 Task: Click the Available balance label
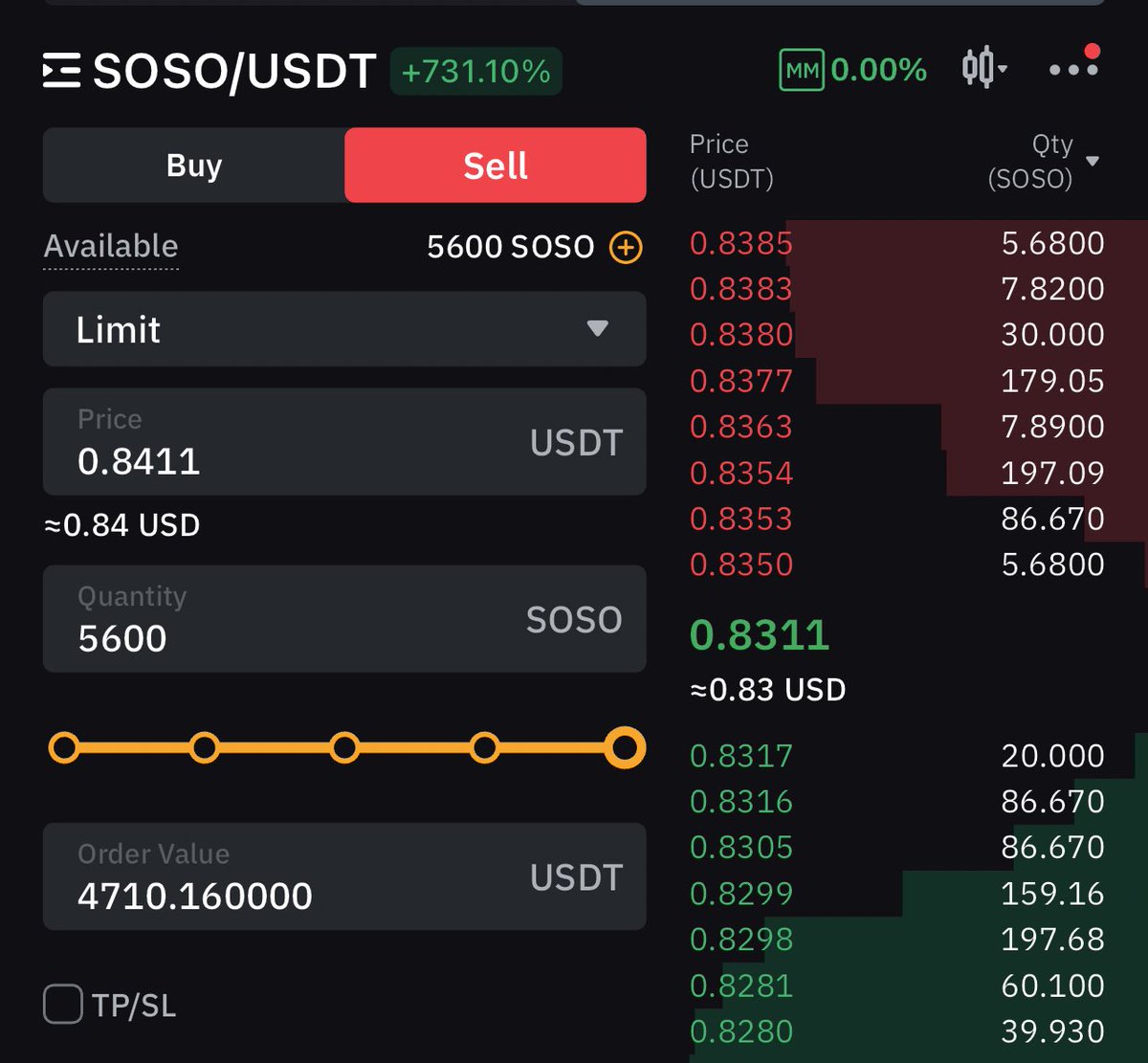pyautogui.click(x=111, y=247)
